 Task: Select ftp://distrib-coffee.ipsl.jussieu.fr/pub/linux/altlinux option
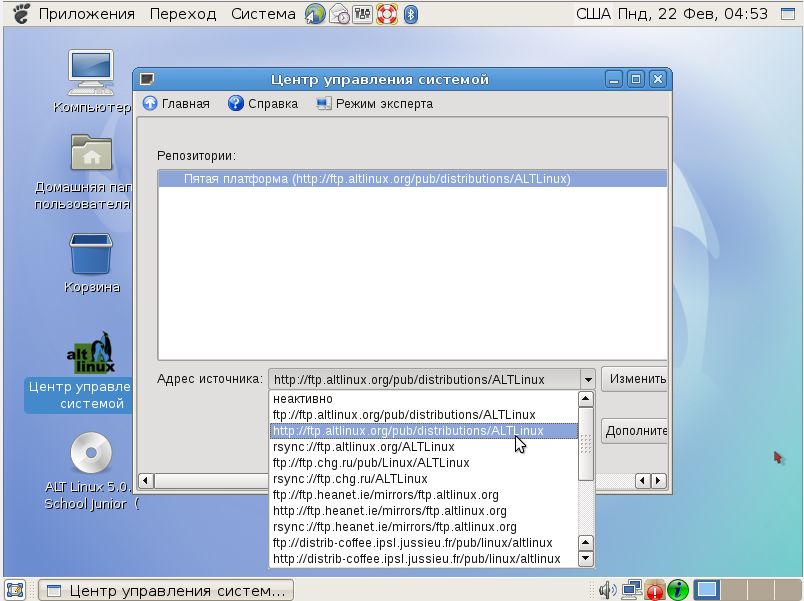424,543
